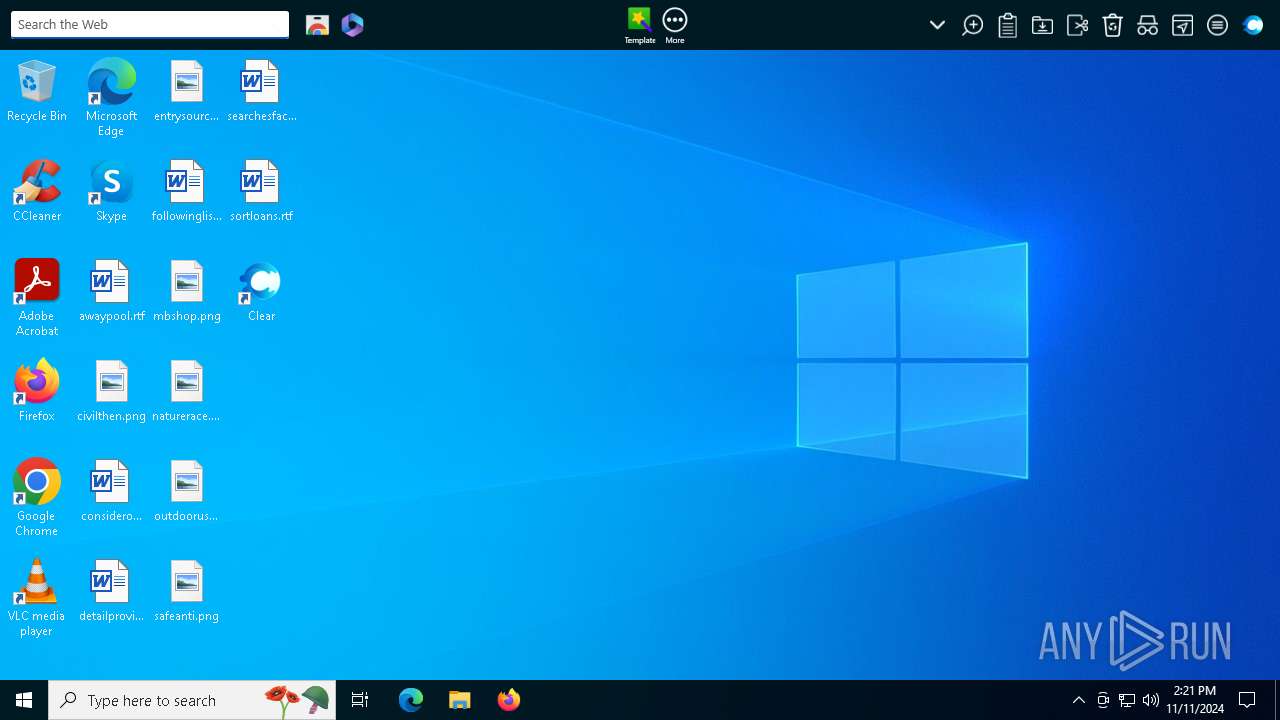This screenshot has width=1280, height=720.
Task: Open the More options button in the top bar
Action: pyautogui.click(x=675, y=26)
